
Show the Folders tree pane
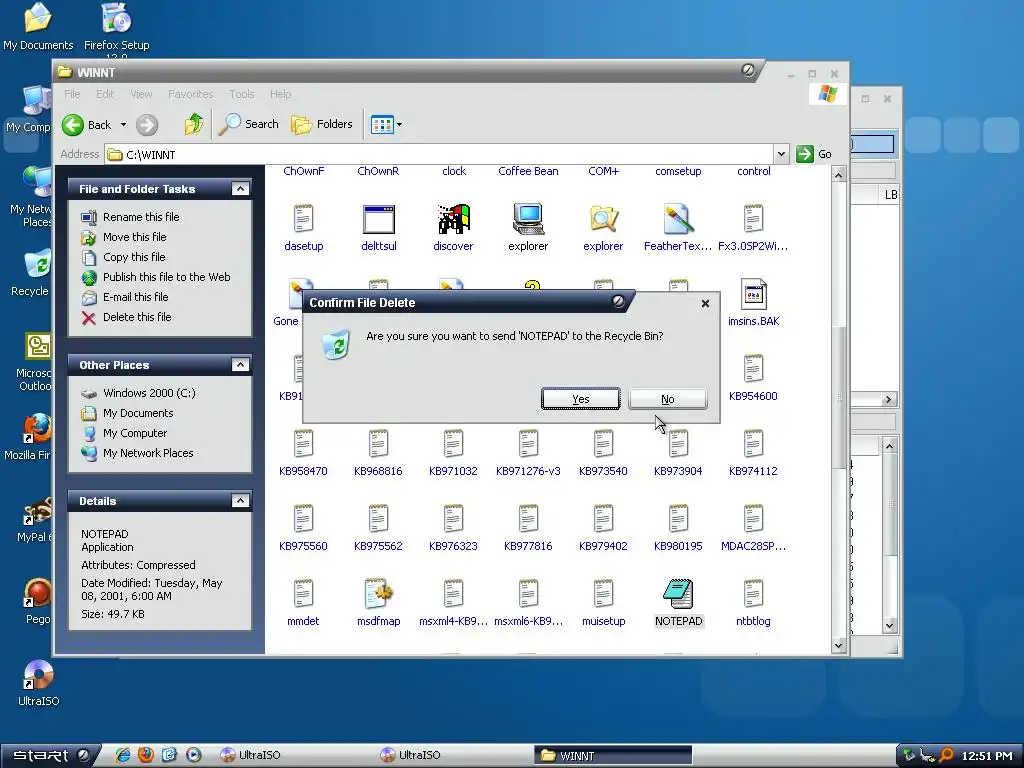[322, 124]
